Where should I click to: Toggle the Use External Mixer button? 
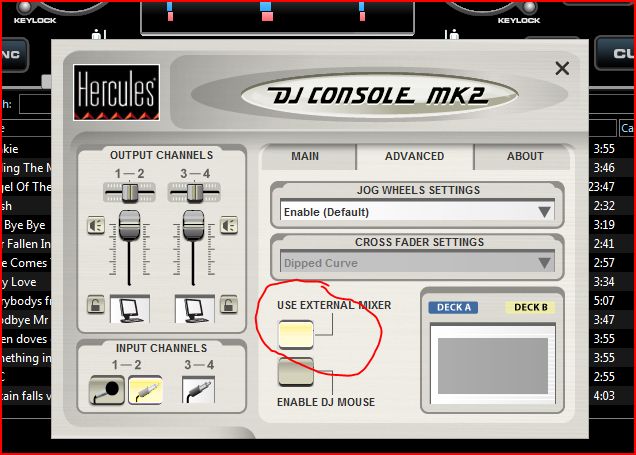coord(296,335)
